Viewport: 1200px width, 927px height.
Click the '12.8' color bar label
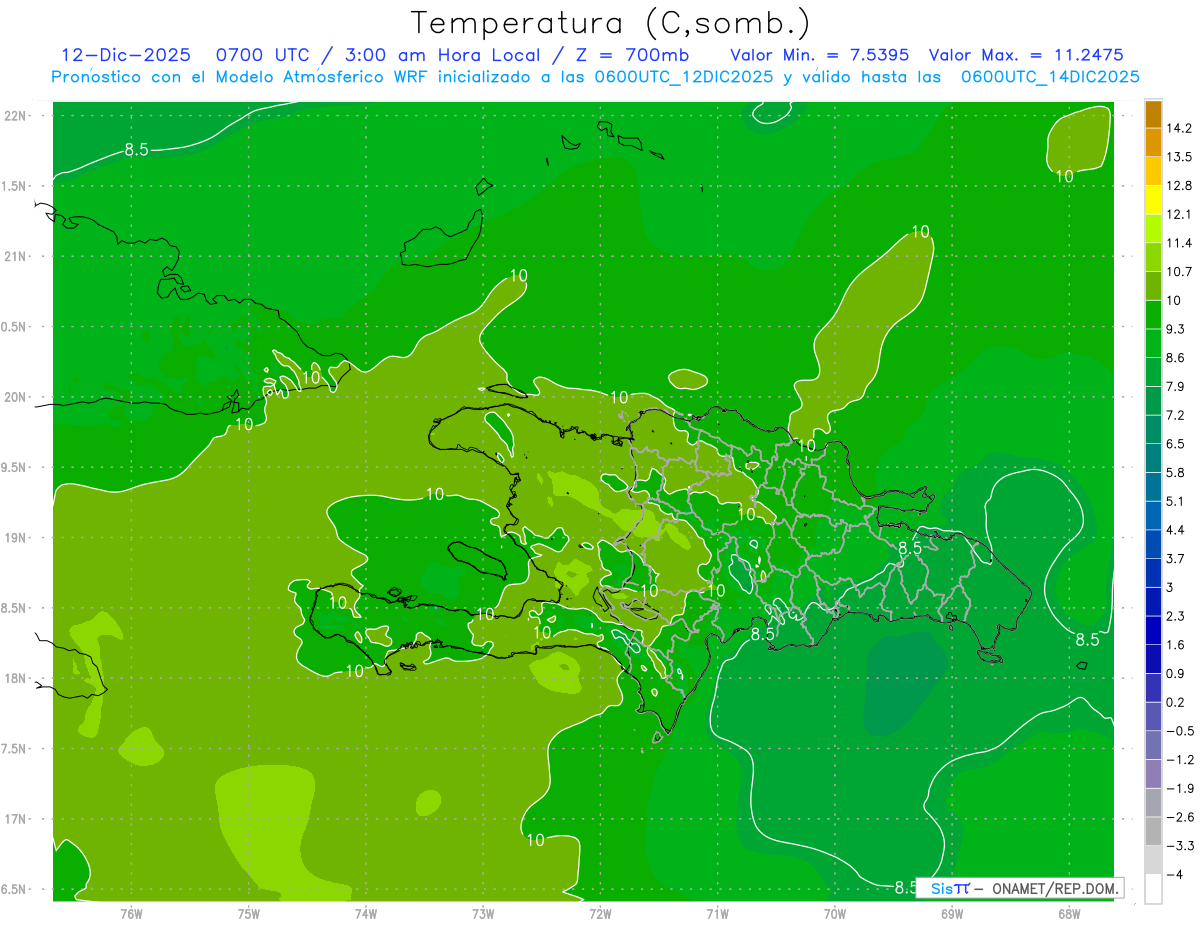tap(1178, 185)
